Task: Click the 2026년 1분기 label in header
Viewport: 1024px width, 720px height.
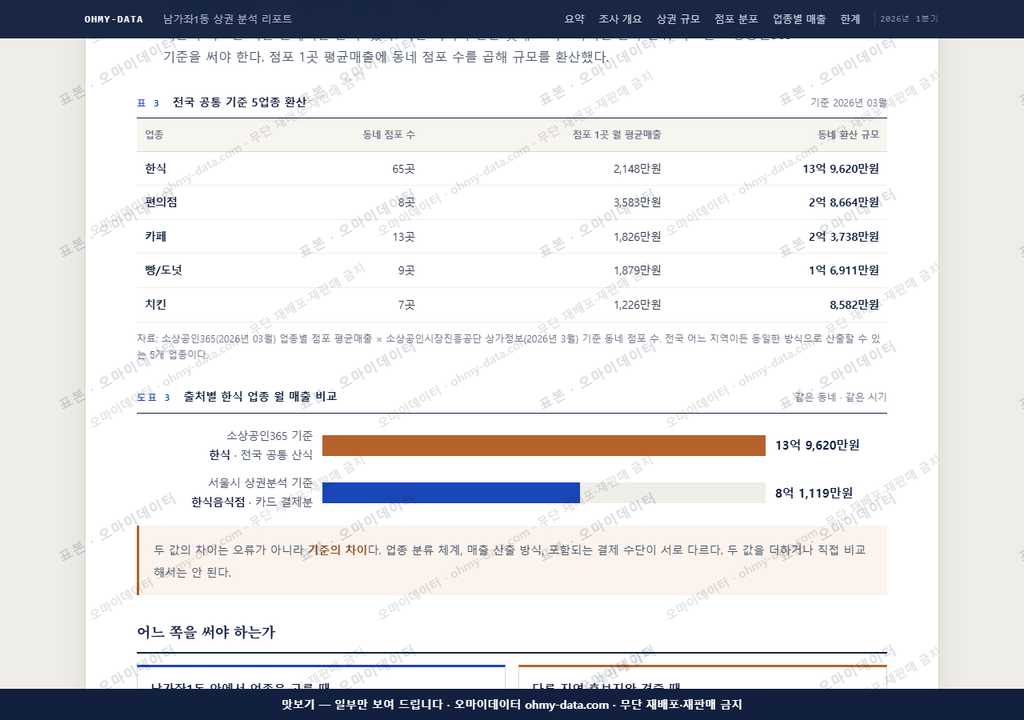Action: pos(908,19)
